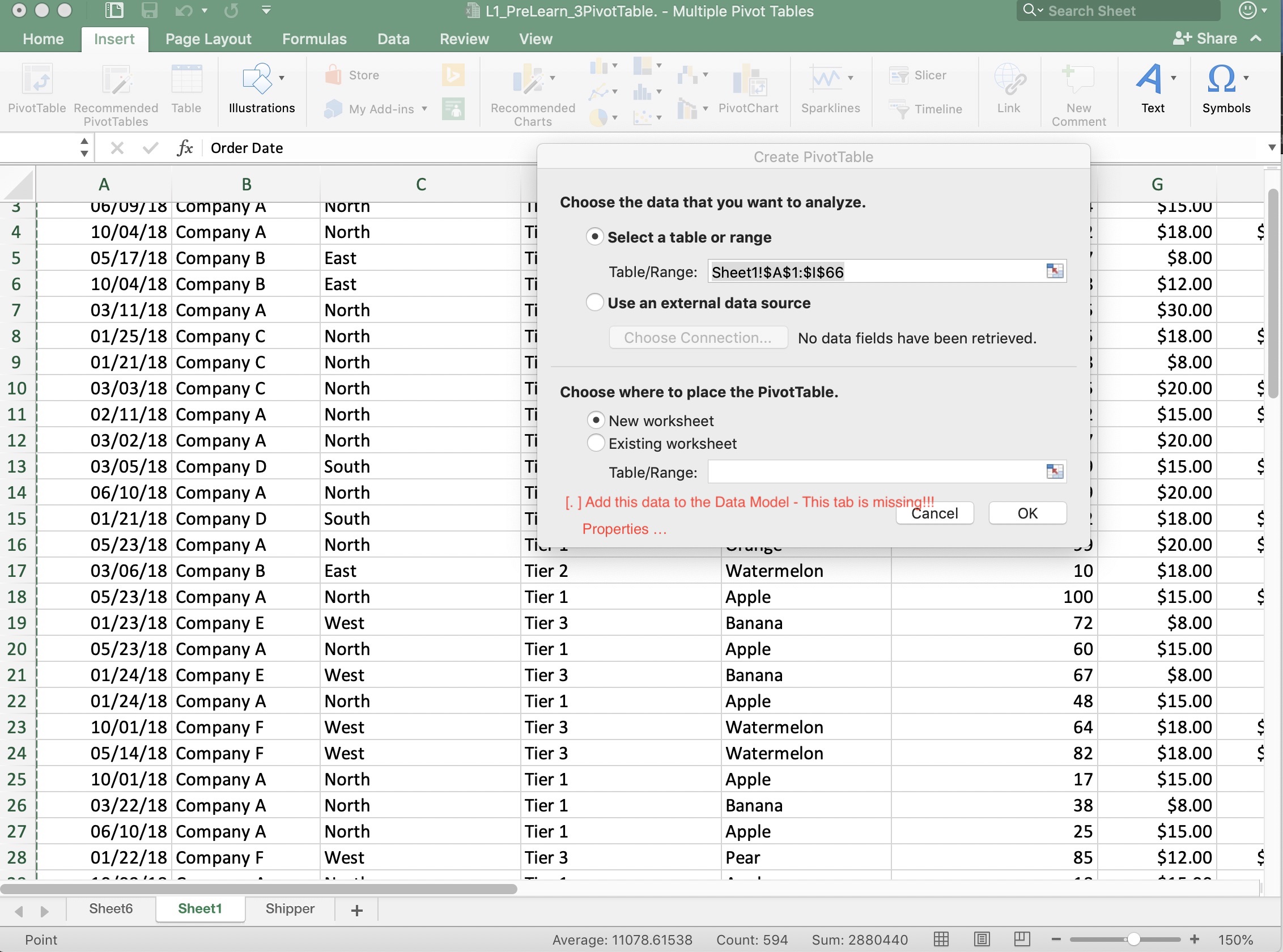The width and height of the screenshot is (1283, 952).
Task: Click the Sparklines icon
Action: point(825,79)
